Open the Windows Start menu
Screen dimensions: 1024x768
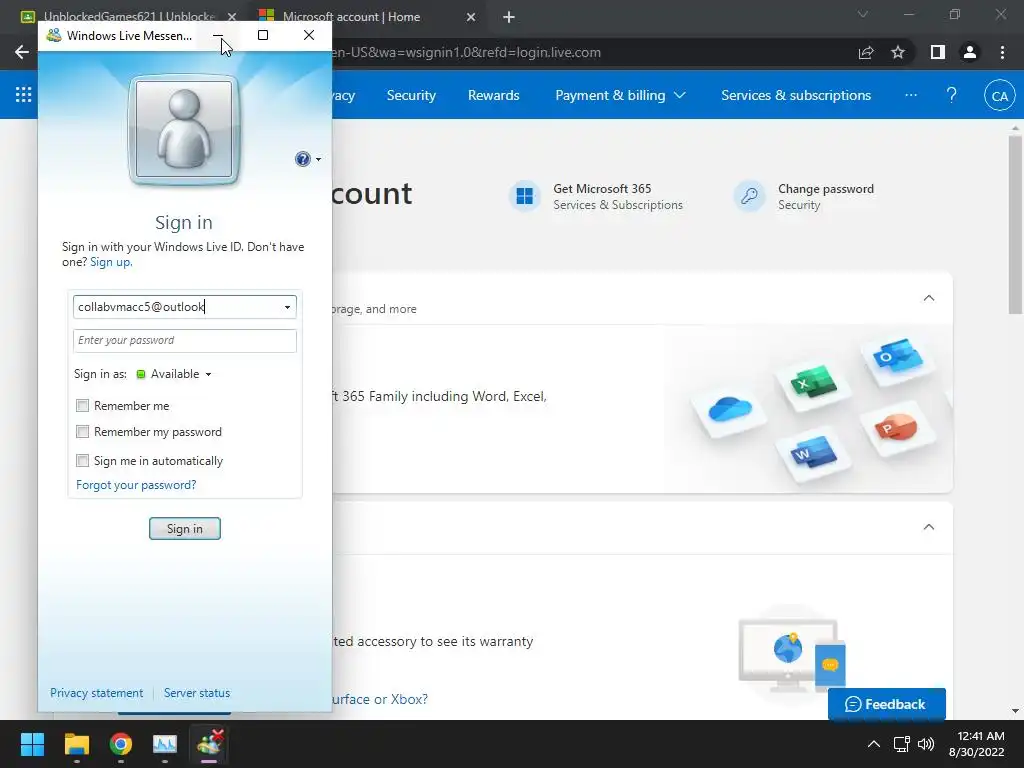point(32,744)
